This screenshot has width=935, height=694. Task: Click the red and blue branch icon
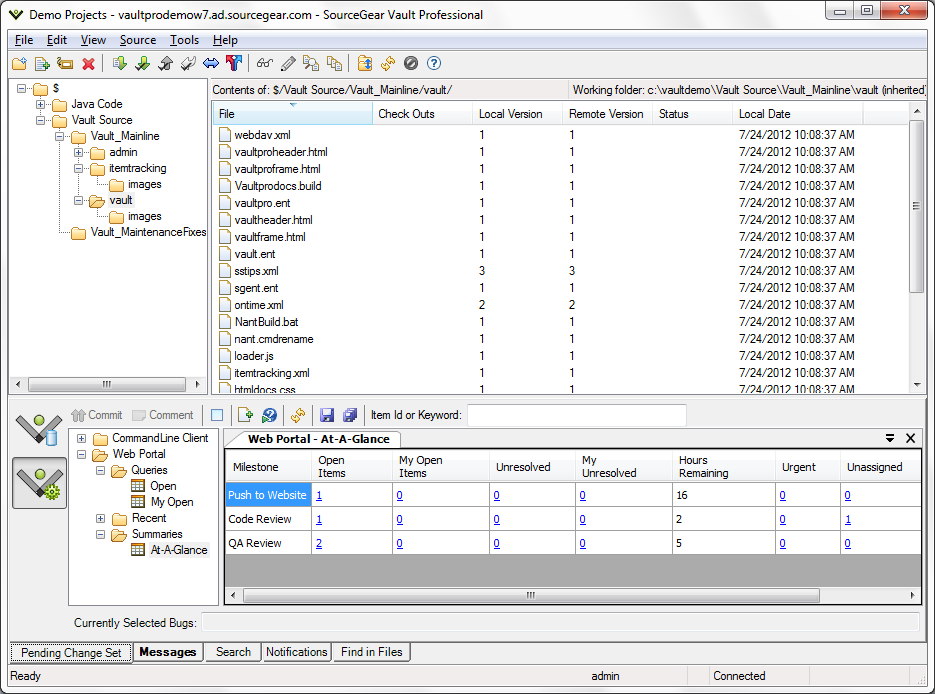(x=234, y=63)
